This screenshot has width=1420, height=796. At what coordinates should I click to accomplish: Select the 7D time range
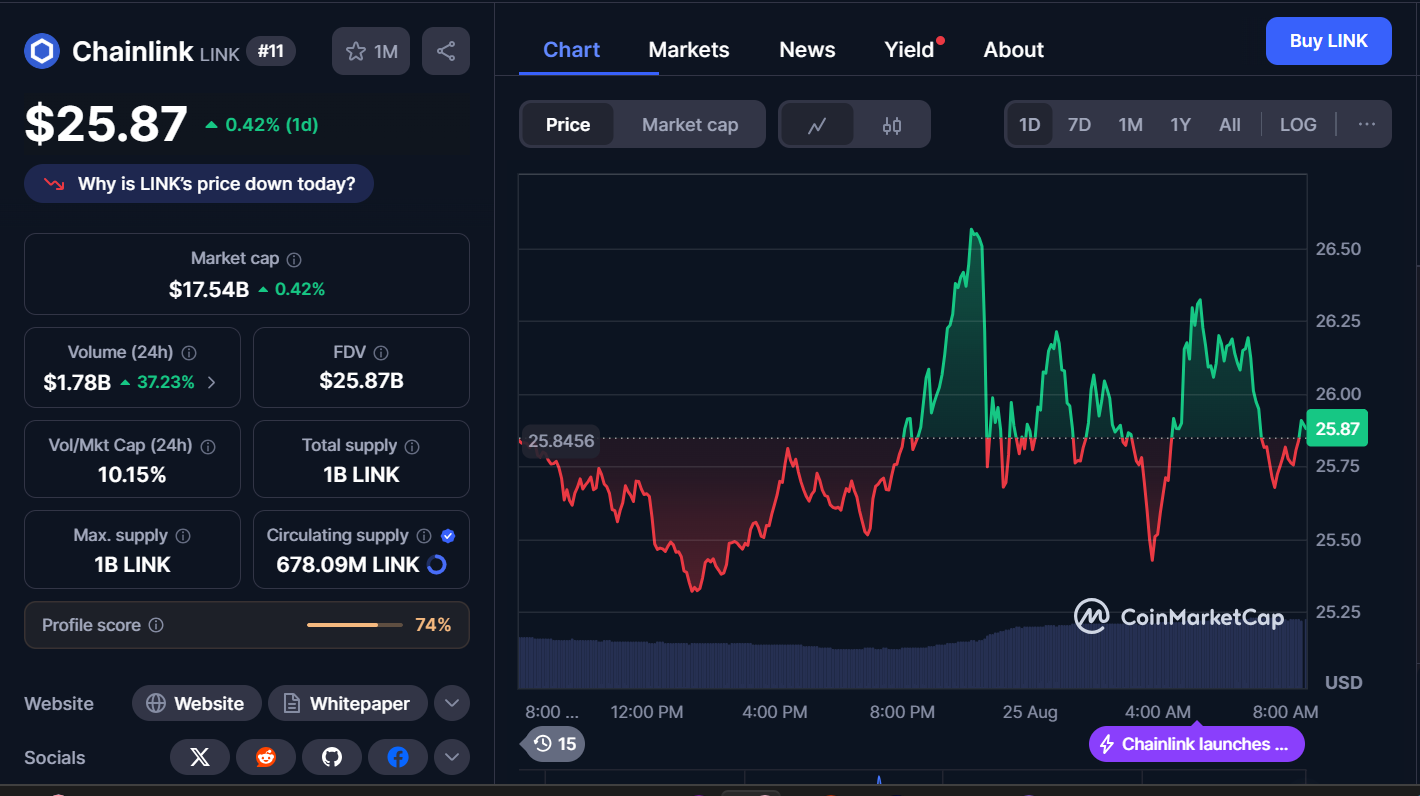click(1079, 125)
